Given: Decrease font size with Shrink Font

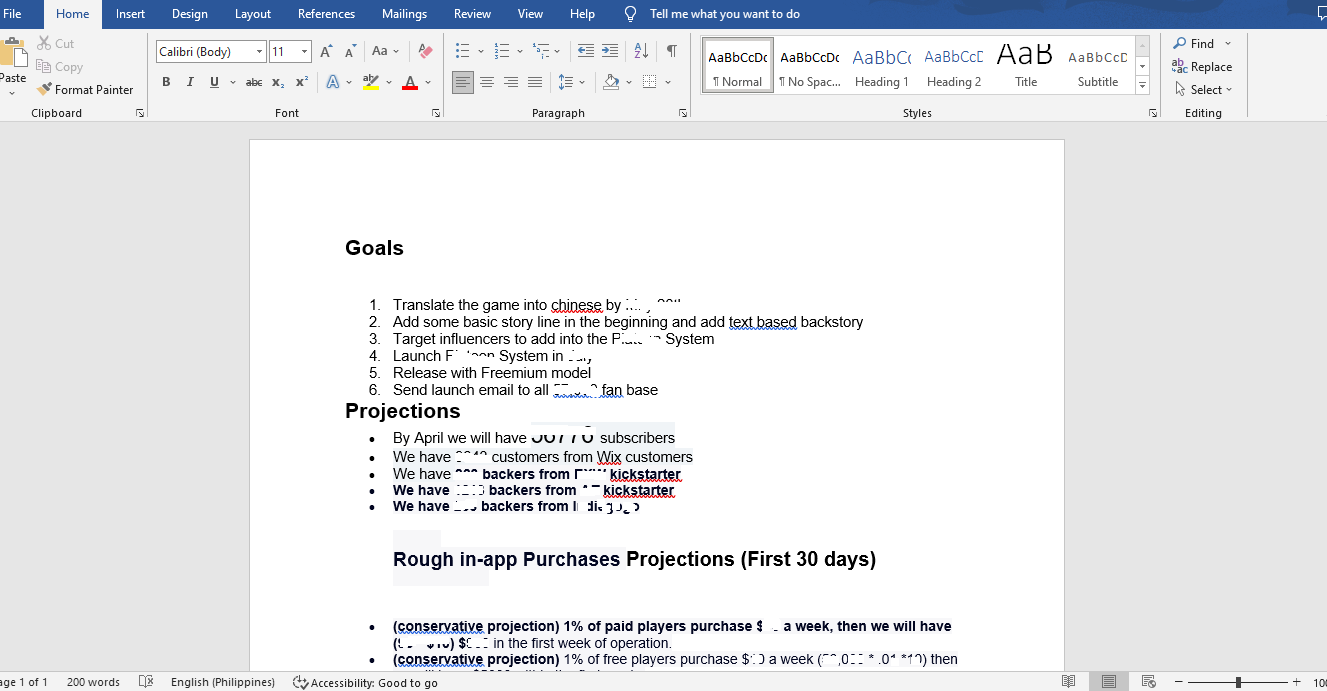Looking at the screenshot, I should pos(350,51).
